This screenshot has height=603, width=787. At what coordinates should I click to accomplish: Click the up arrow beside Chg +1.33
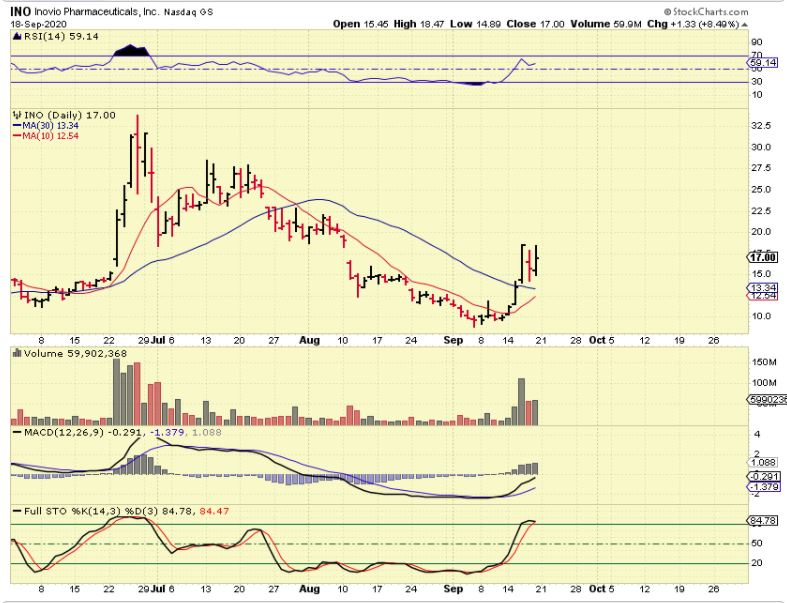coord(744,24)
